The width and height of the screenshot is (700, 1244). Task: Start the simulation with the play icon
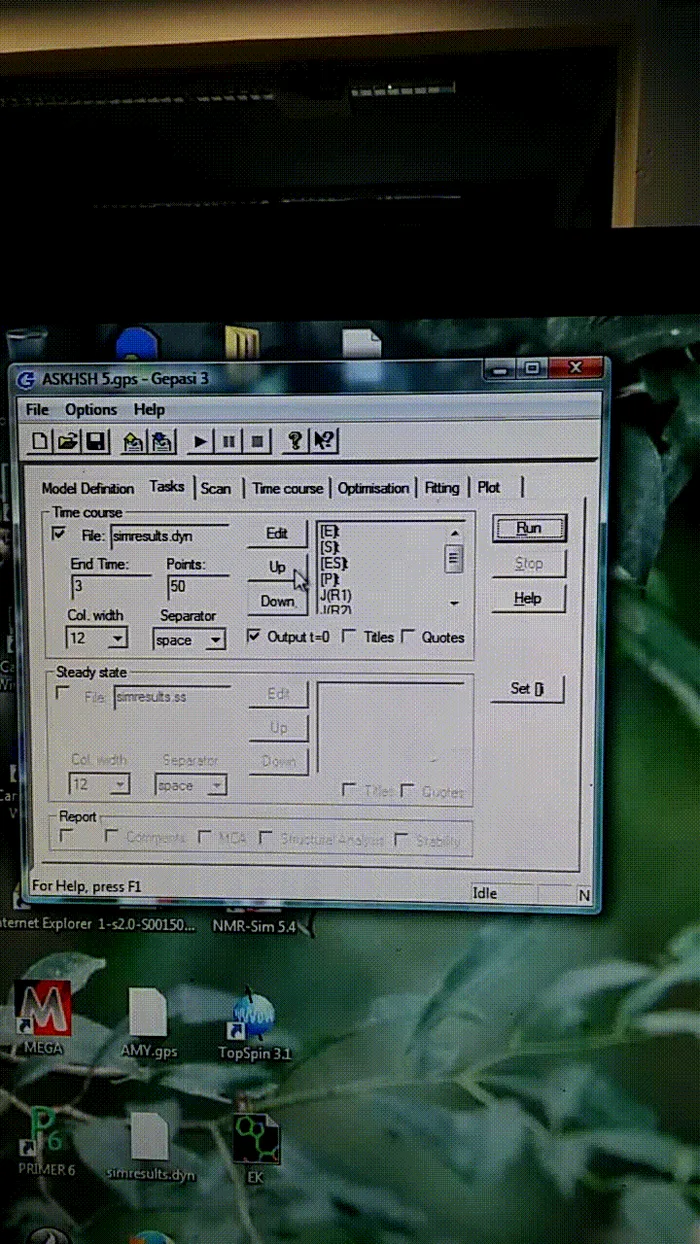pos(201,441)
